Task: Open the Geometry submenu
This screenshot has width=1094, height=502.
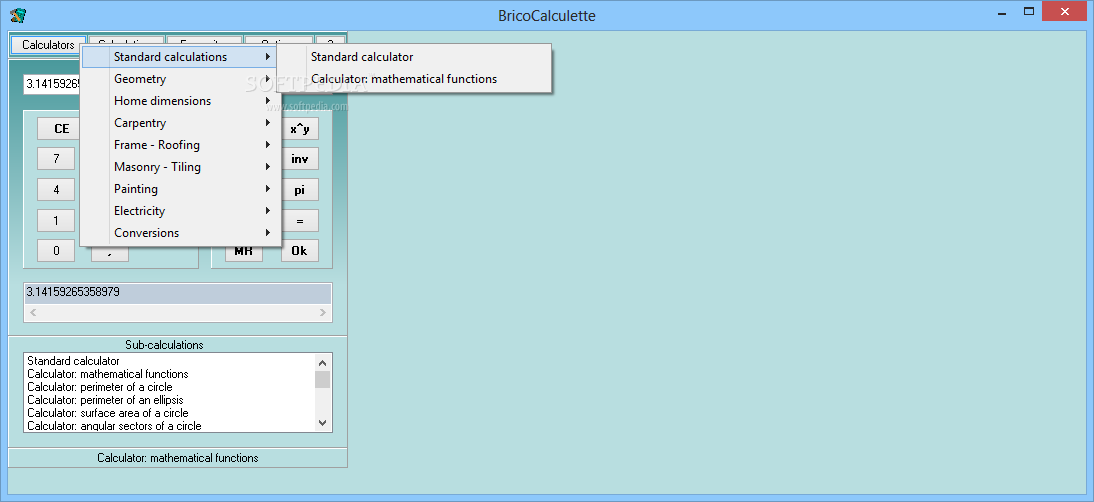Action: [181, 79]
